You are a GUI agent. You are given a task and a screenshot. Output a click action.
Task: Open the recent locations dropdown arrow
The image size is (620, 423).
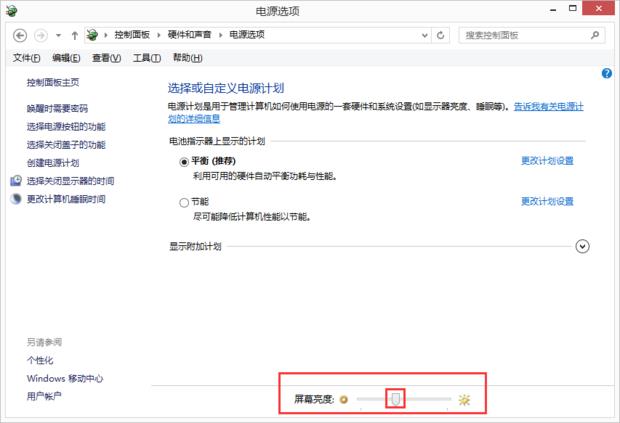pos(59,36)
